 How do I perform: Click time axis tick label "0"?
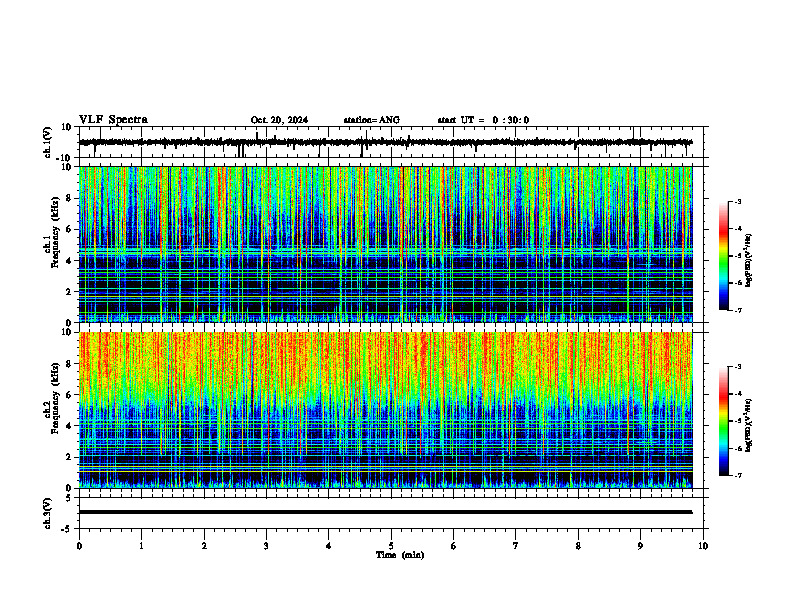(79, 546)
